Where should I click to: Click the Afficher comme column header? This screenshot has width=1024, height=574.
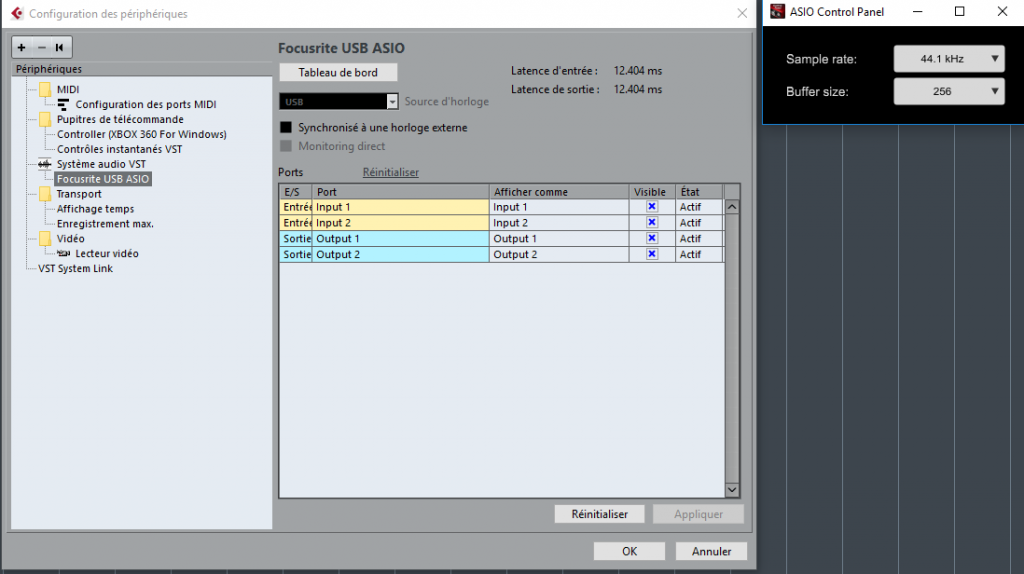tap(559, 192)
